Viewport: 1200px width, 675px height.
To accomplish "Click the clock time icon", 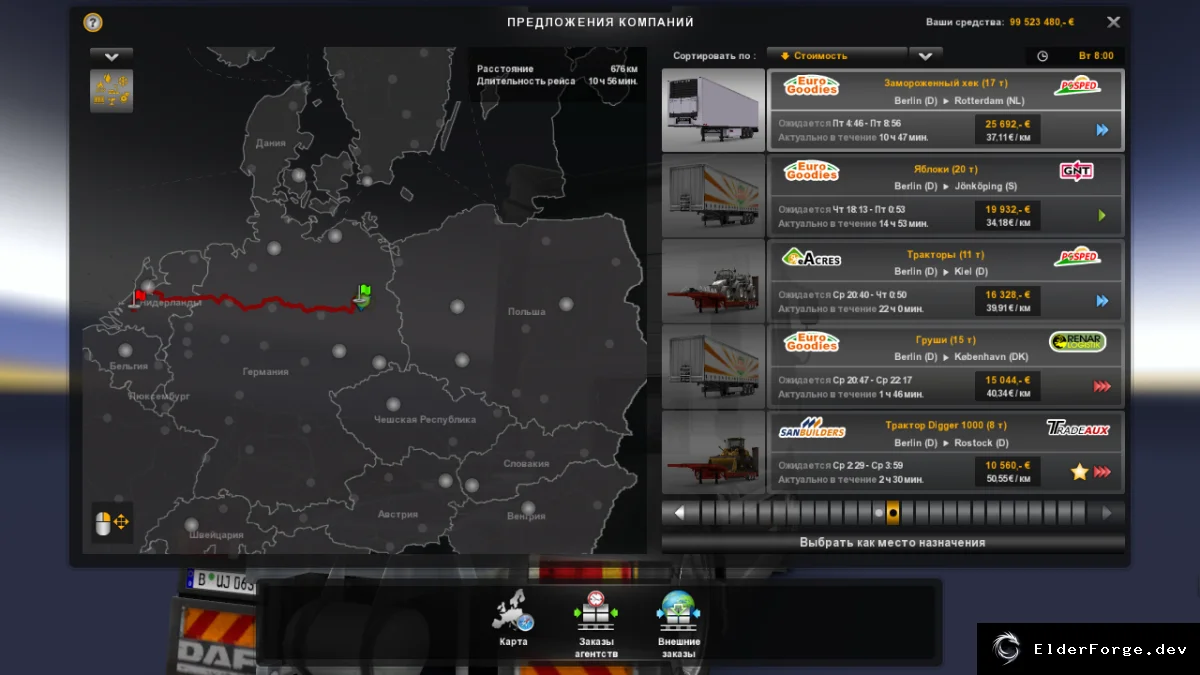I will pos(1042,56).
